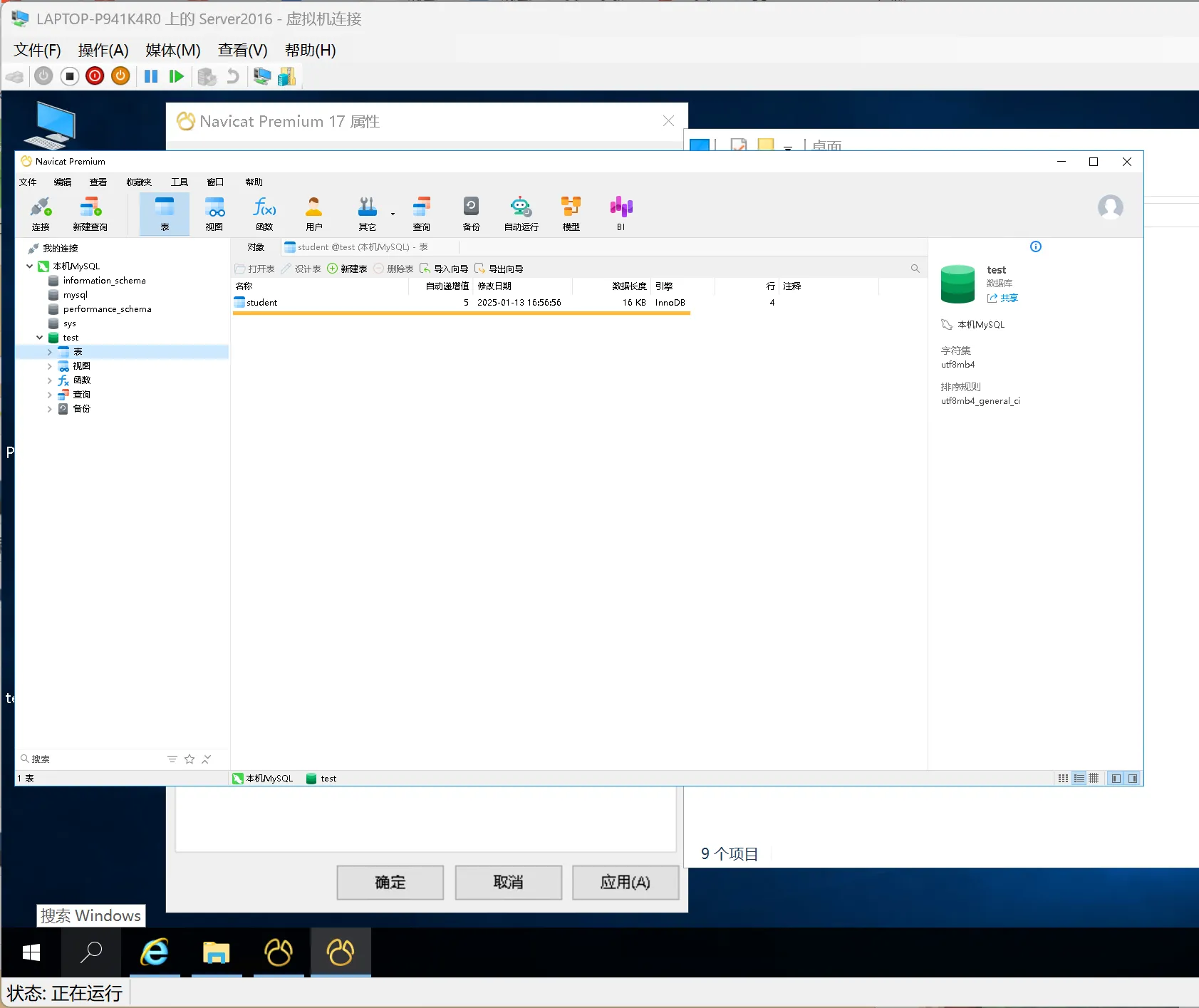Click 导出向导 export wizard button

499,269
